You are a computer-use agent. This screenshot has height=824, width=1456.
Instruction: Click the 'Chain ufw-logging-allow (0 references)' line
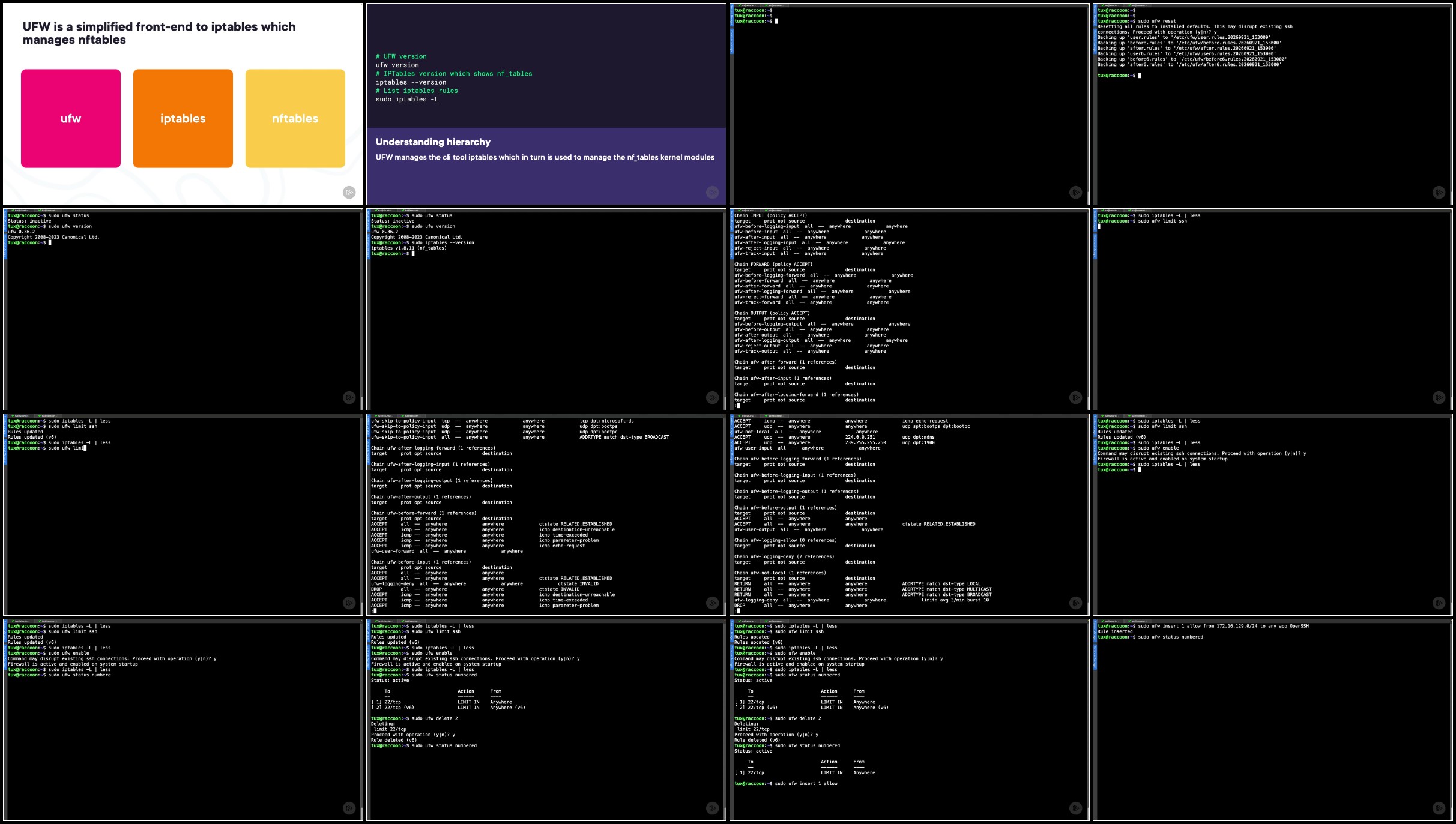point(785,541)
